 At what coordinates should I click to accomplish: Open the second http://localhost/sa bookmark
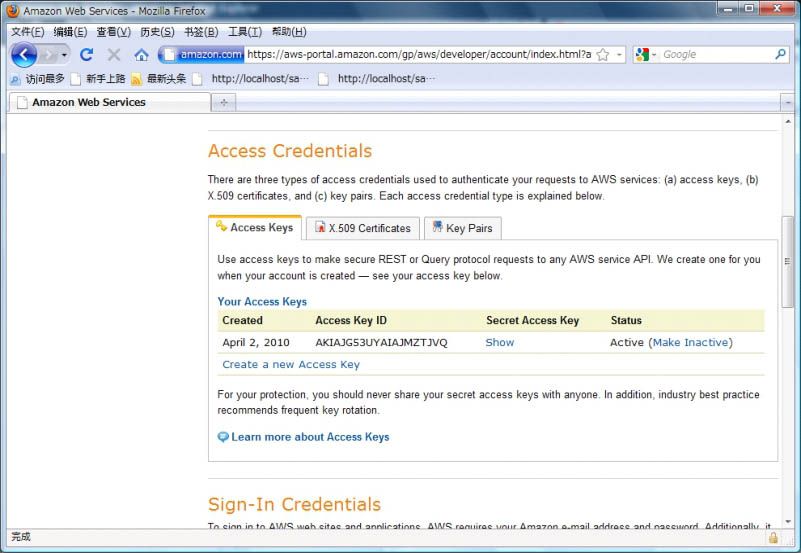click(x=377, y=79)
